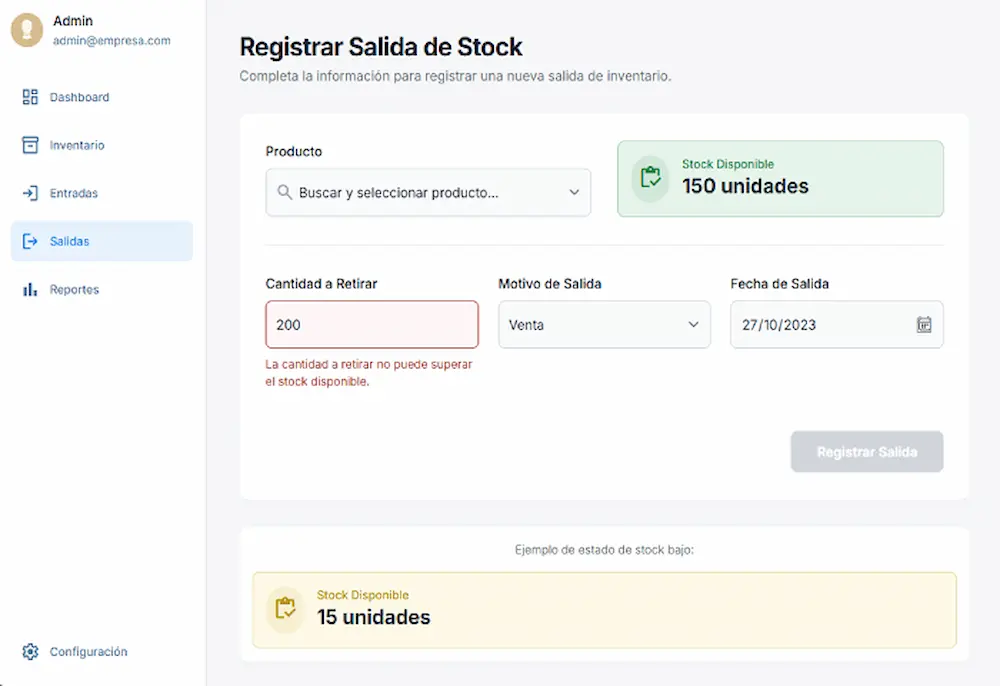Expand the Motivo de Salida dropdown
The height and width of the screenshot is (686, 1000).
[693, 325]
